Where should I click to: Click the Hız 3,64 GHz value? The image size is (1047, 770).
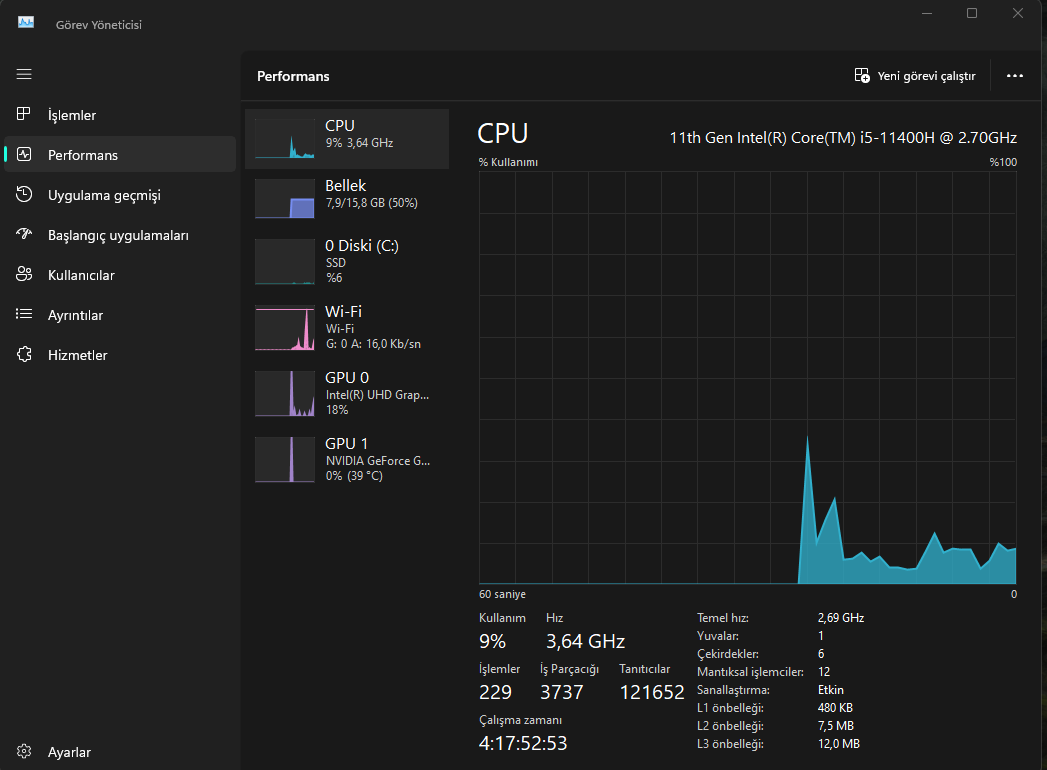[x=586, y=641]
